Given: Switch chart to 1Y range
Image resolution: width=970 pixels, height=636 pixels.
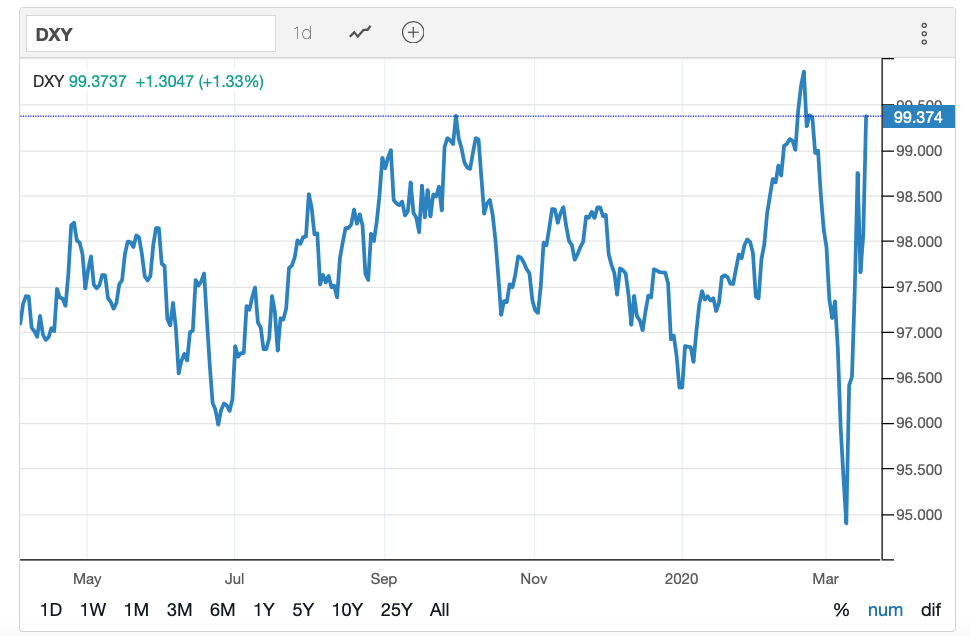Looking at the screenshot, I should pos(264,610).
